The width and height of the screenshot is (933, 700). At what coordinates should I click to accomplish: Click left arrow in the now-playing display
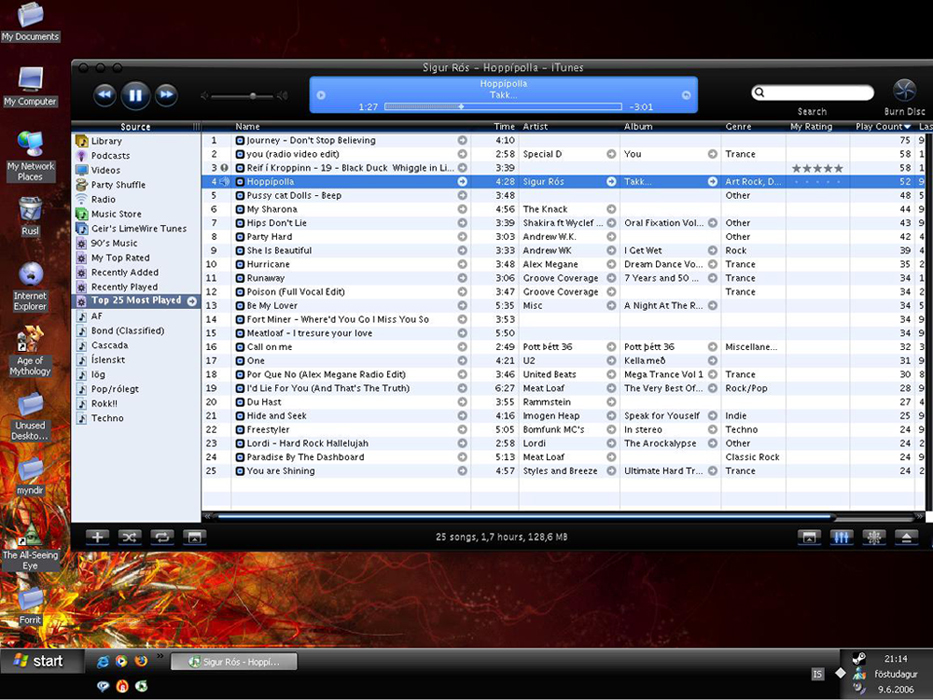pos(321,95)
